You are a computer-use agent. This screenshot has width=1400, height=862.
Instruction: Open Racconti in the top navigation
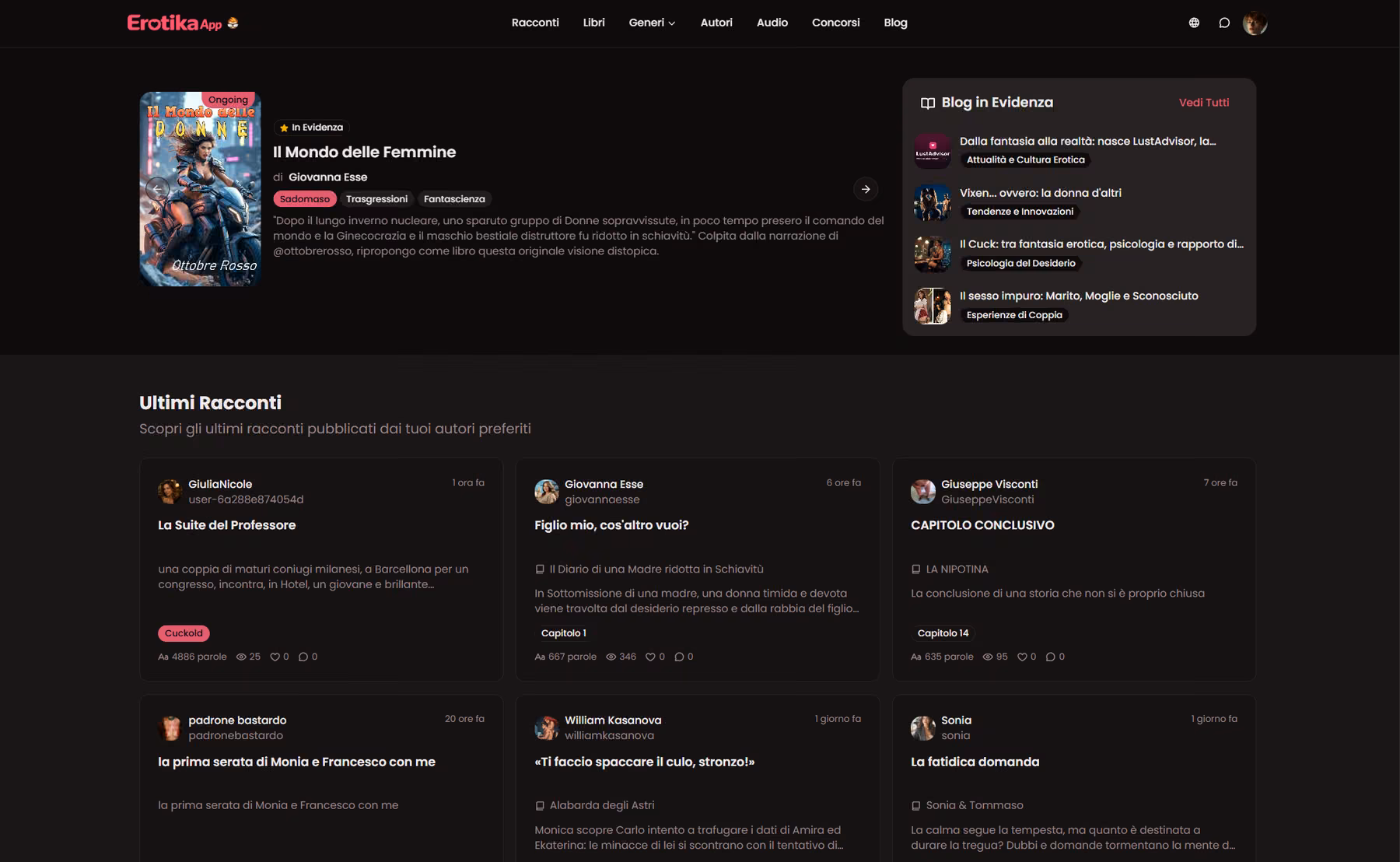pyautogui.click(x=535, y=23)
